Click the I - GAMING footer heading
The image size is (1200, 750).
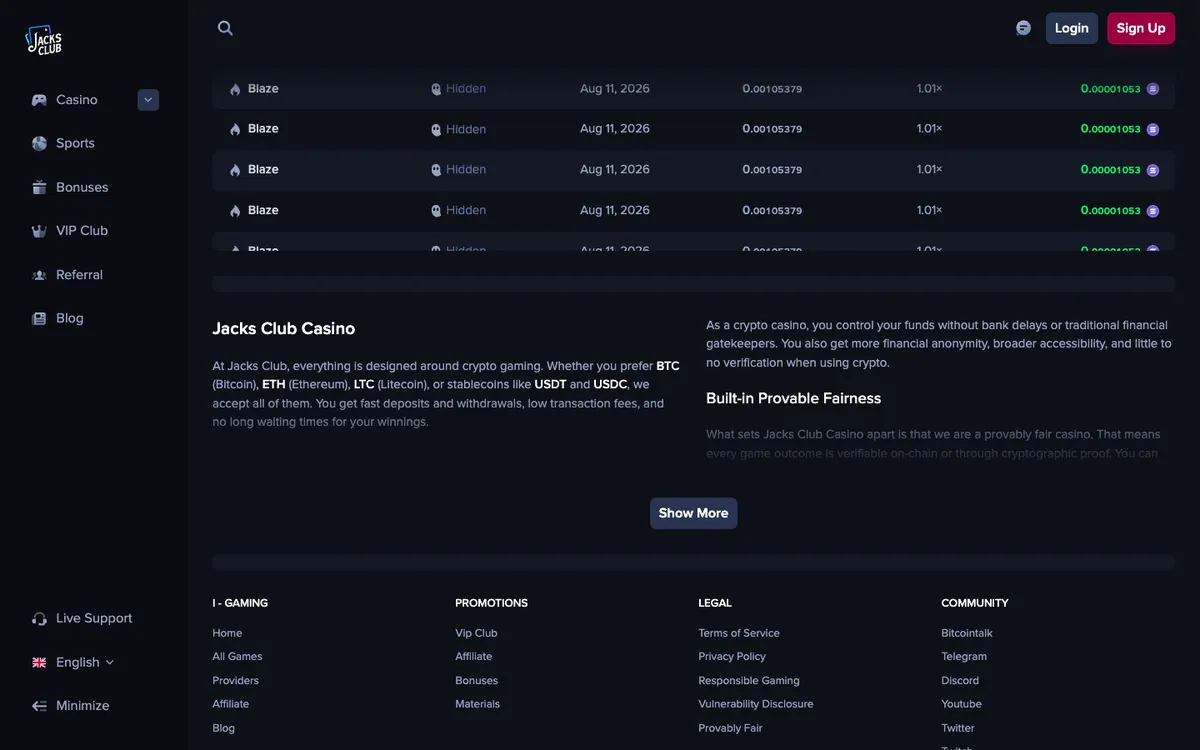point(240,603)
